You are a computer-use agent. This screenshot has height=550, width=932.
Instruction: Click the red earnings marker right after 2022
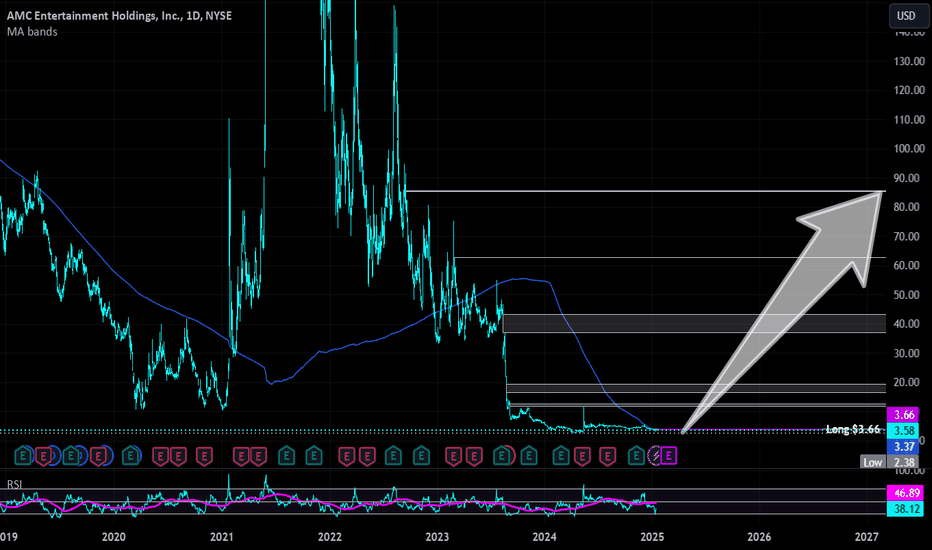347,456
